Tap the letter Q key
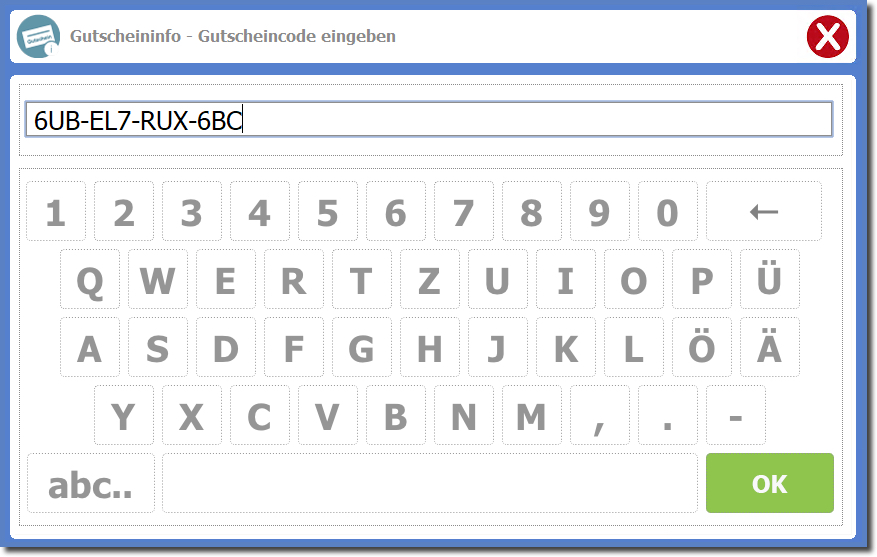 (x=89, y=279)
